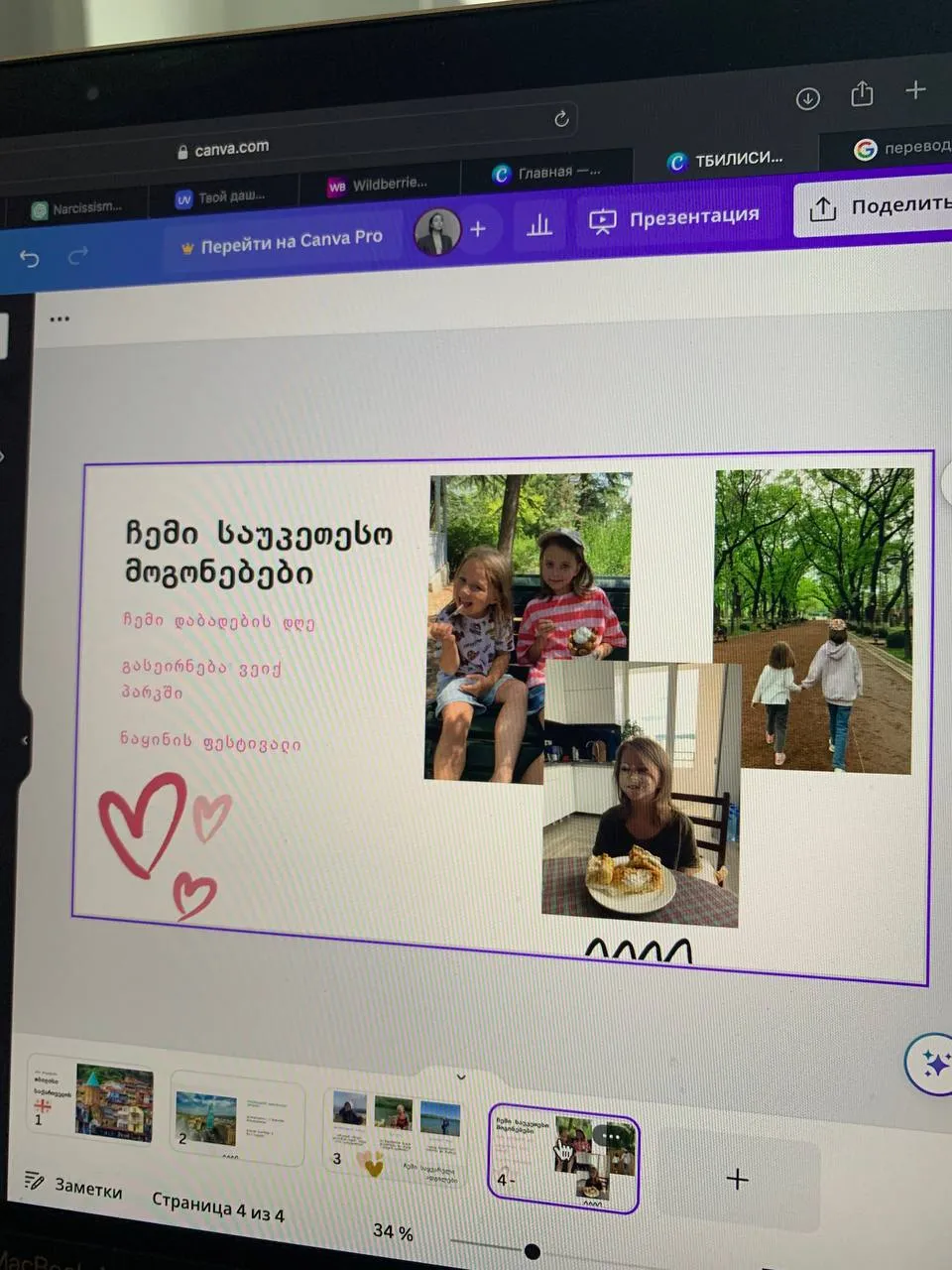Screen dimensions: 952x1270
Task: Click the Safari reload page icon
Action: click(562, 119)
